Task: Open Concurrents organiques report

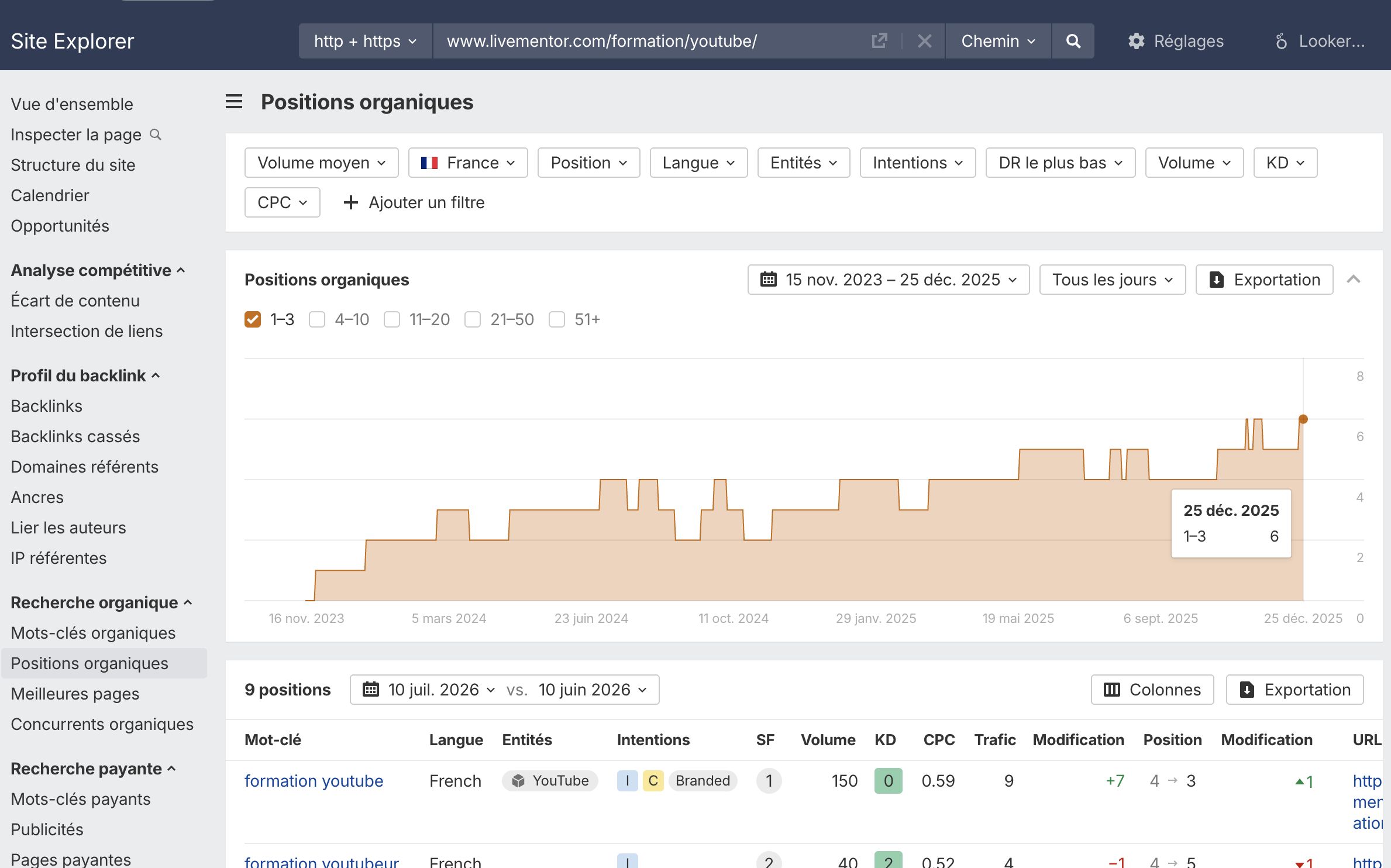Action: [x=102, y=724]
